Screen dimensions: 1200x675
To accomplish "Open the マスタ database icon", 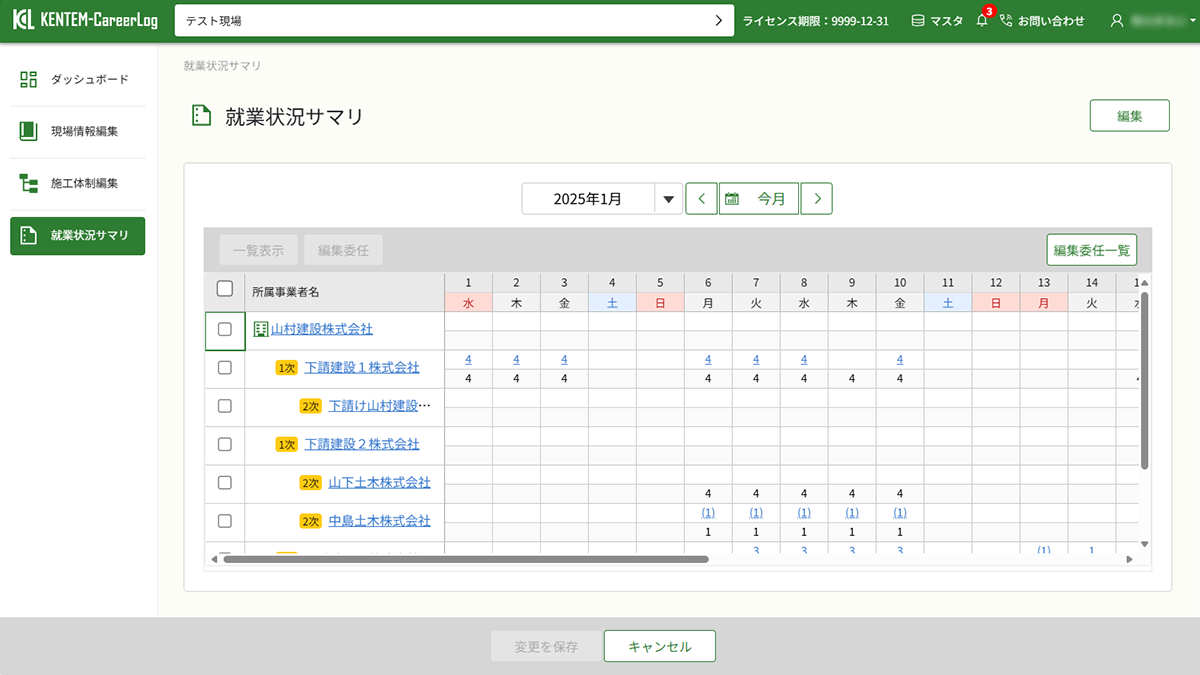I will [x=917, y=19].
